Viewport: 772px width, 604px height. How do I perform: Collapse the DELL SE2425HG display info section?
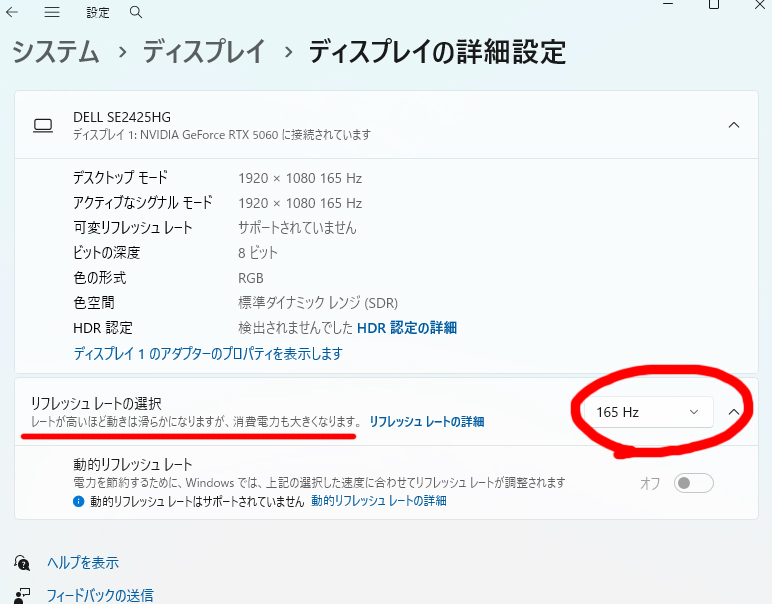point(734,125)
